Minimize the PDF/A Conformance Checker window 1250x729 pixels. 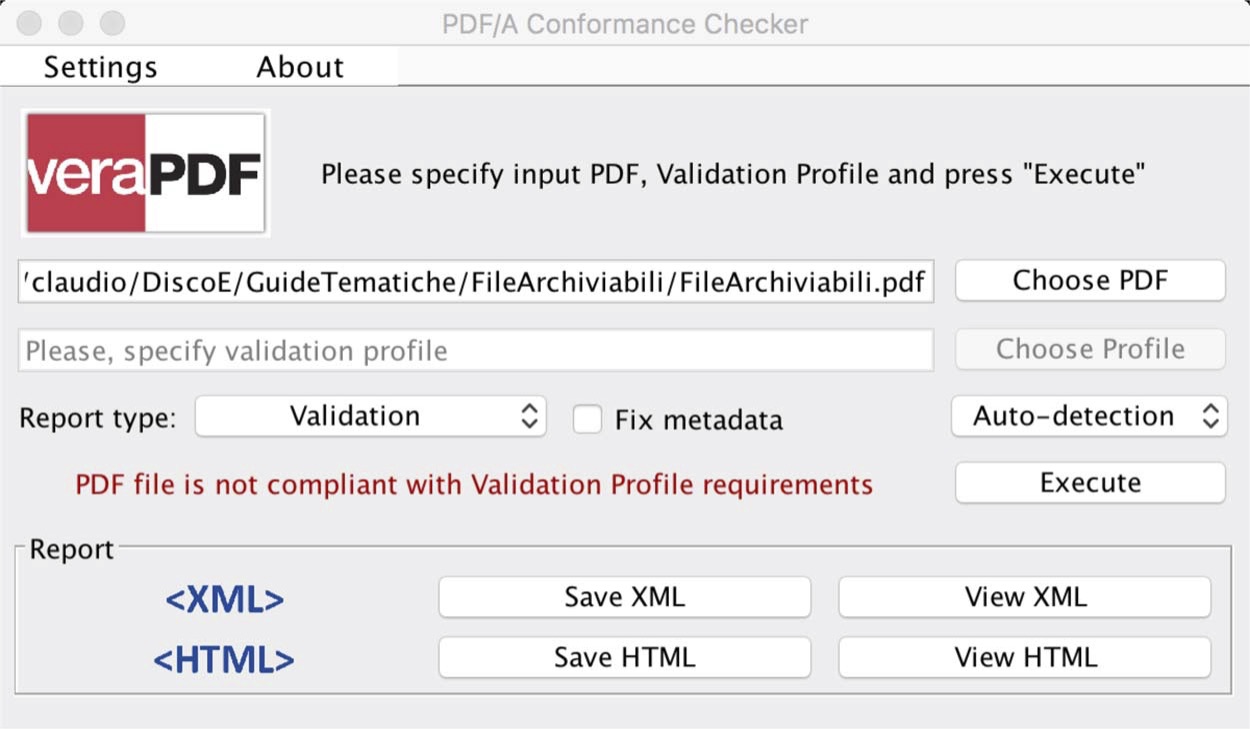tap(71, 23)
